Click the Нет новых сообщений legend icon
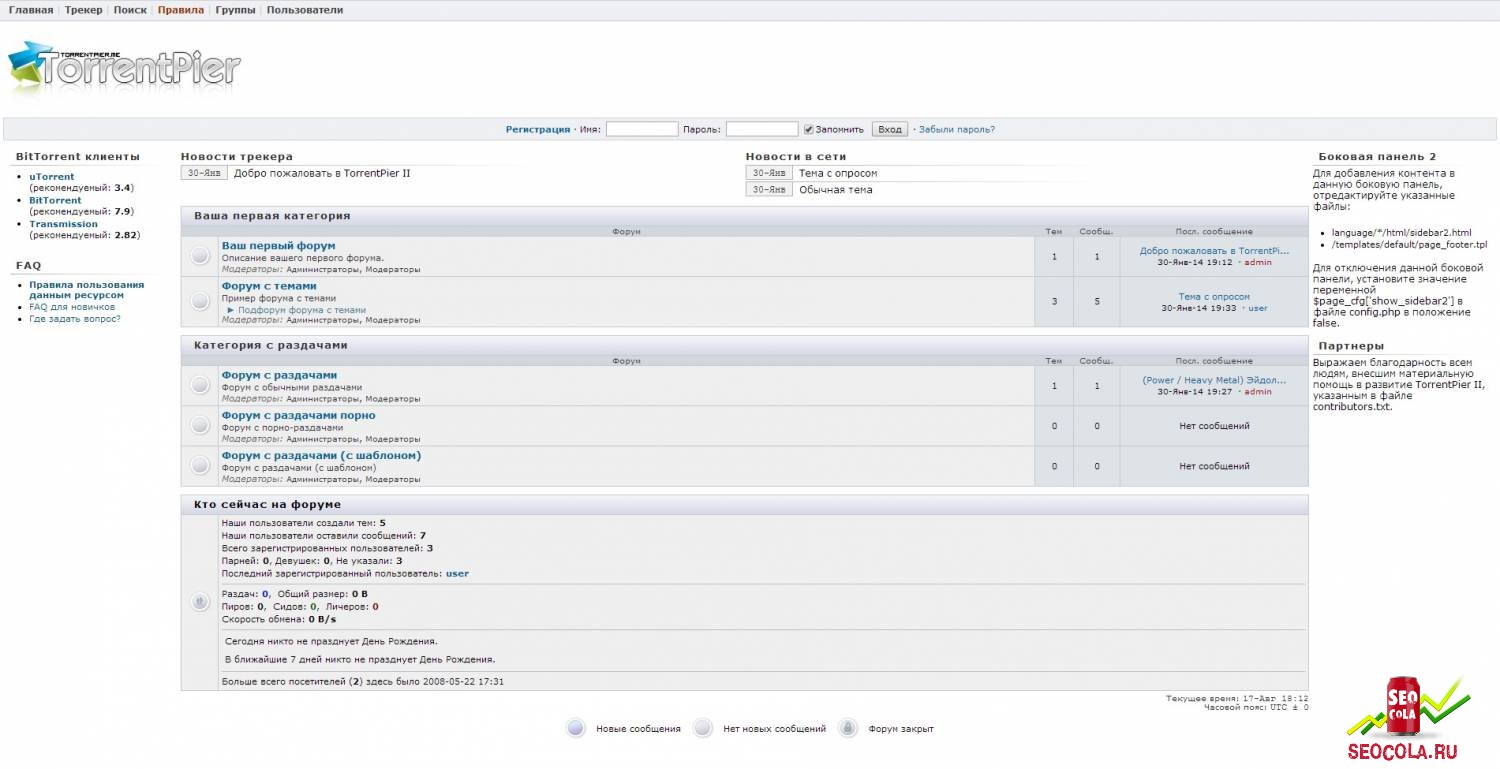The image size is (1500, 769). (703, 728)
